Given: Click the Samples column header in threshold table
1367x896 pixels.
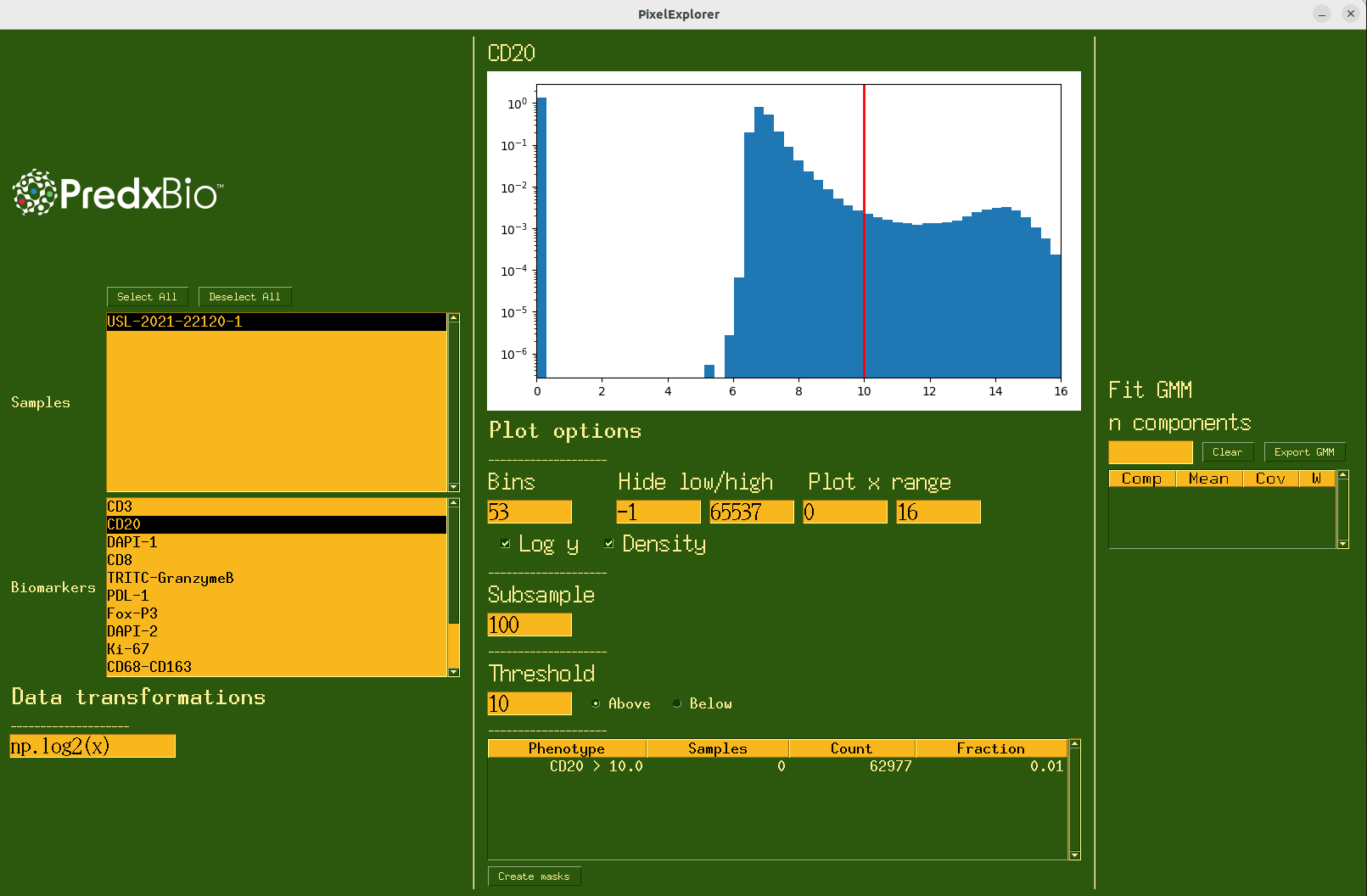Looking at the screenshot, I should tap(718, 748).
